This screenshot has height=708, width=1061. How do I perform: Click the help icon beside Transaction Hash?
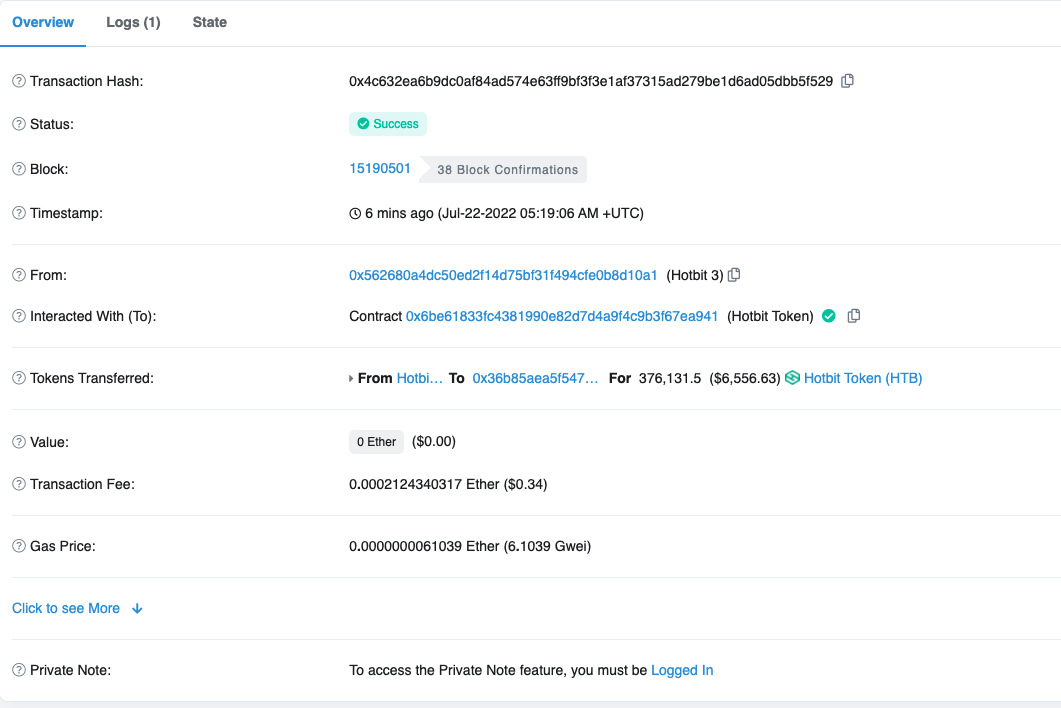[19, 81]
